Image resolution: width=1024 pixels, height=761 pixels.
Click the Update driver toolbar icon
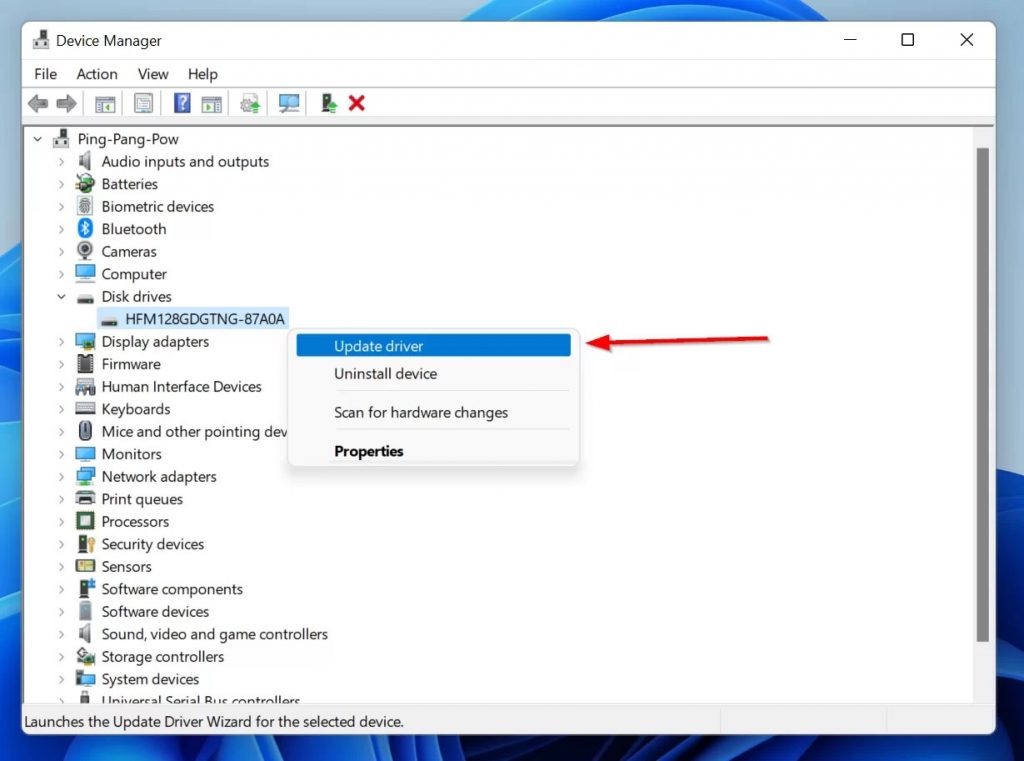[249, 103]
